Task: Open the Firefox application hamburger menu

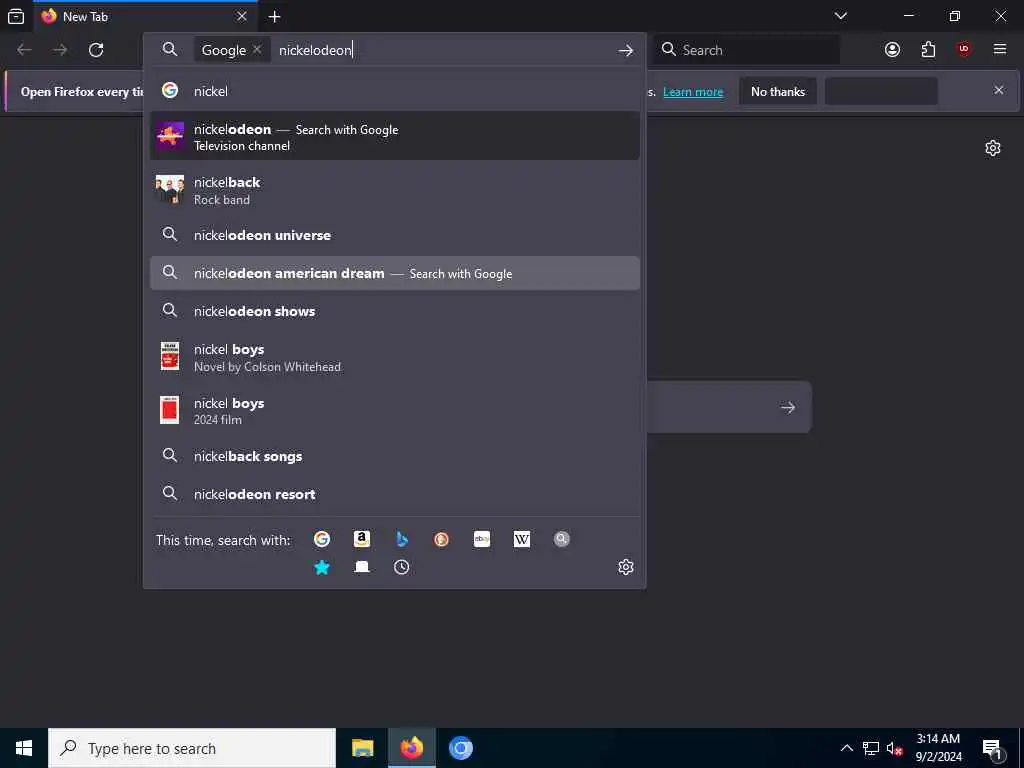Action: pyautogui.click(x=1000, y=50)
